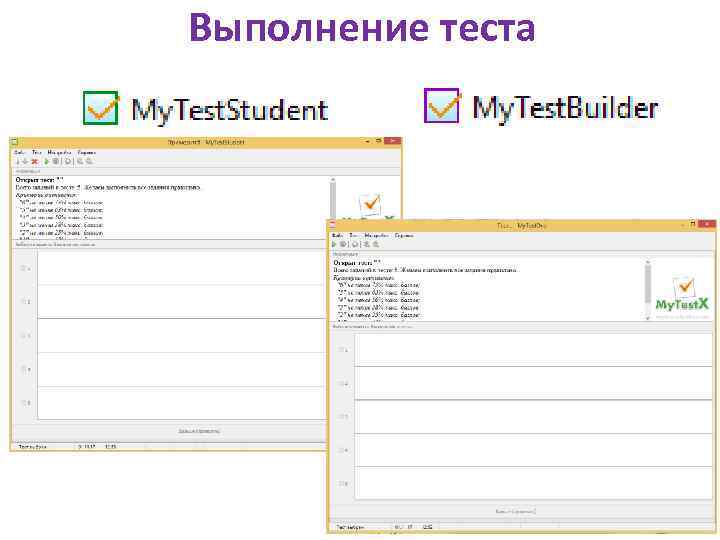Select answer option 1 in front window
This screenshot has width=720, height=540.
click(x=343, y=350)
